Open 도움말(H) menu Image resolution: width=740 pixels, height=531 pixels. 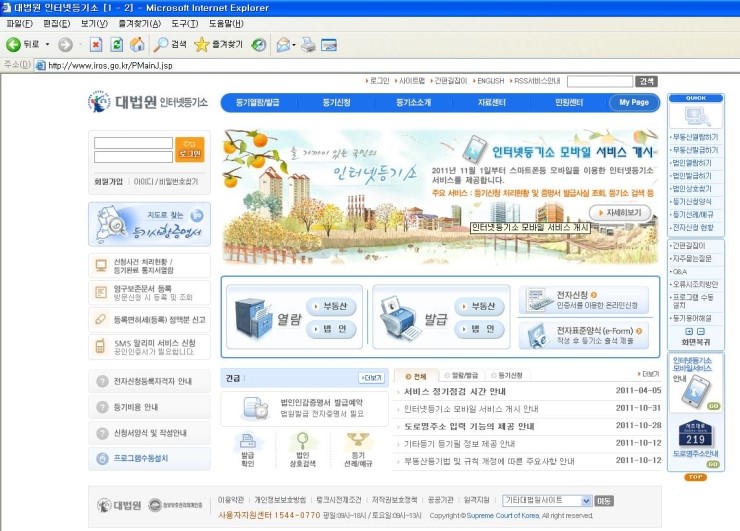pyautogui.click(x=226, y=24)
